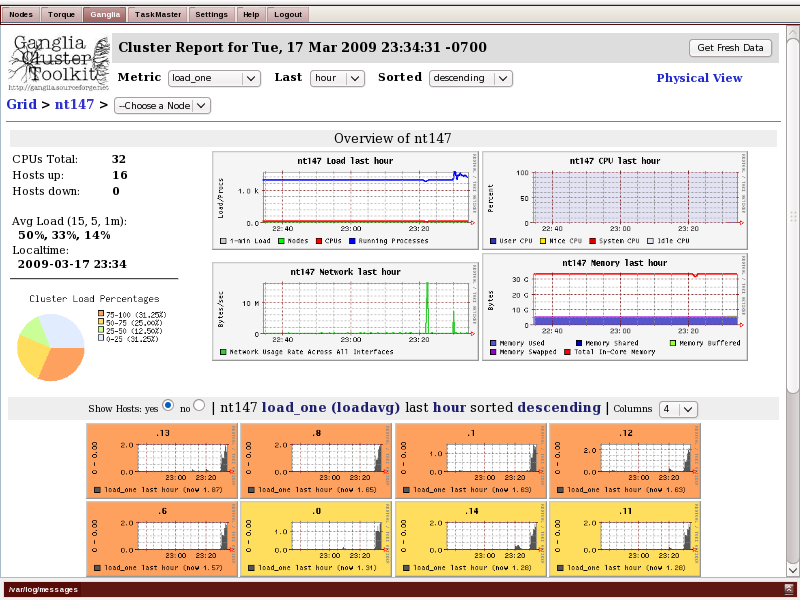Click the scrollbar up arrow
Screen dimensions: 800x600
click(792, 32)
